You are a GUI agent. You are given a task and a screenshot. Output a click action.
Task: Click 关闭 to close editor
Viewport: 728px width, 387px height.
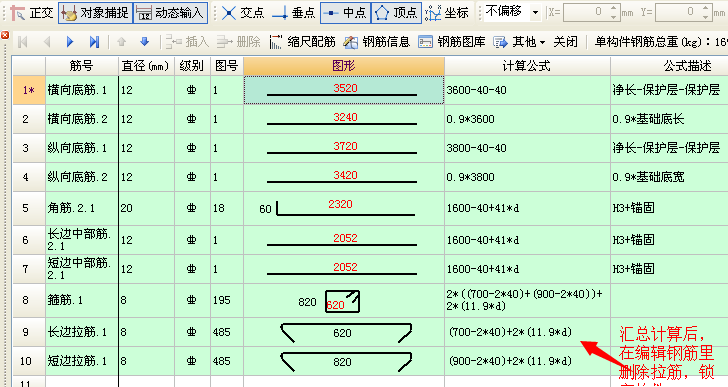[565, 42]
